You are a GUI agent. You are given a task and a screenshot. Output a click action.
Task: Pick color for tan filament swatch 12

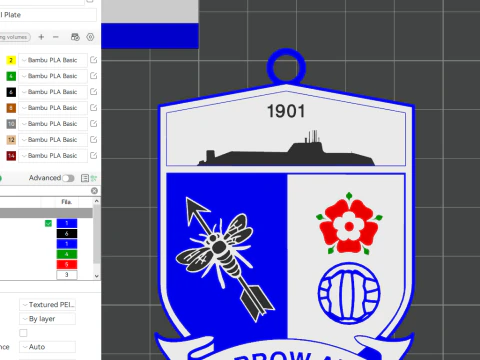[11, 139]
